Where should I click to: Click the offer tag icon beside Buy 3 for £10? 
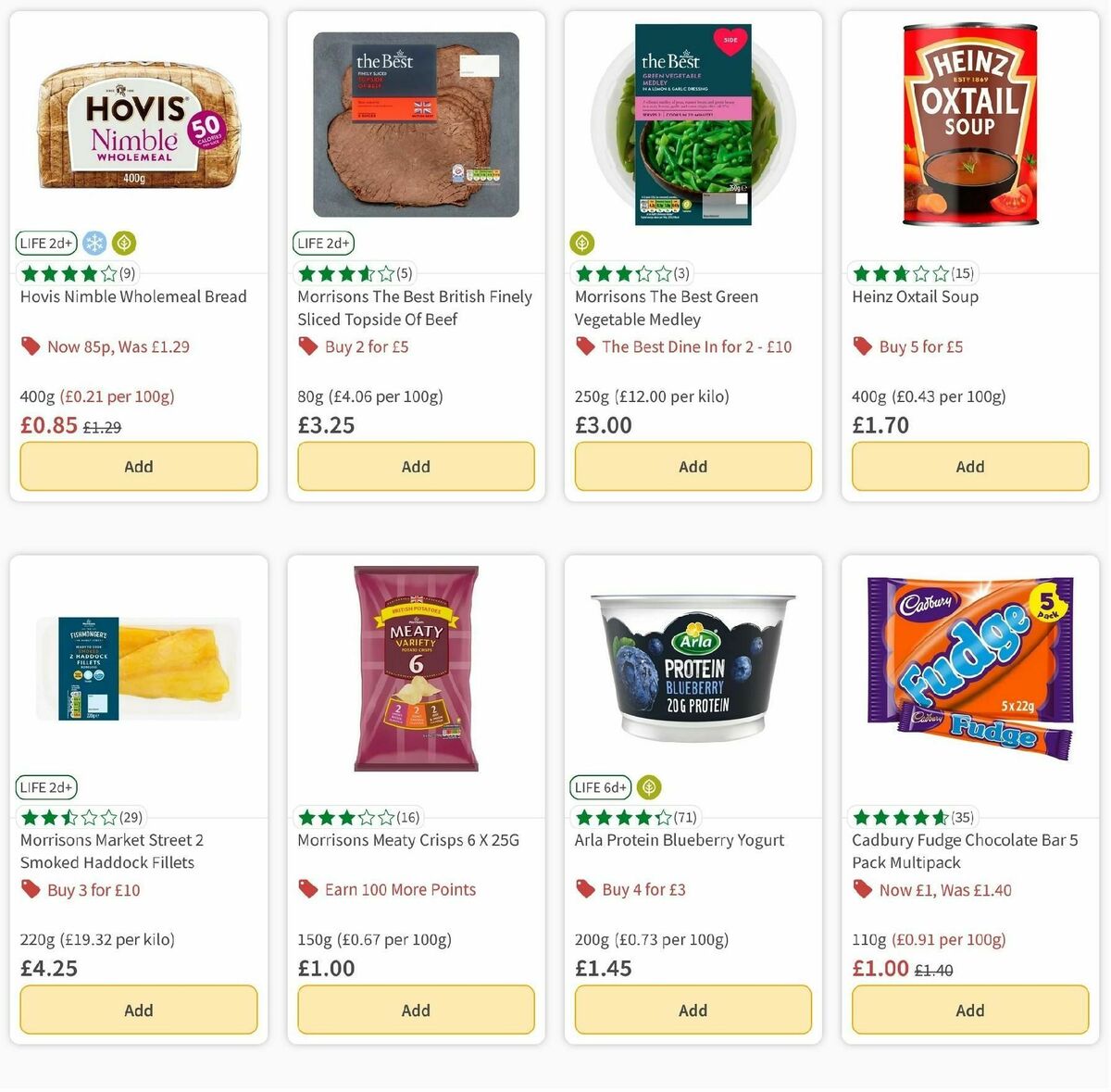pos(31,889)
